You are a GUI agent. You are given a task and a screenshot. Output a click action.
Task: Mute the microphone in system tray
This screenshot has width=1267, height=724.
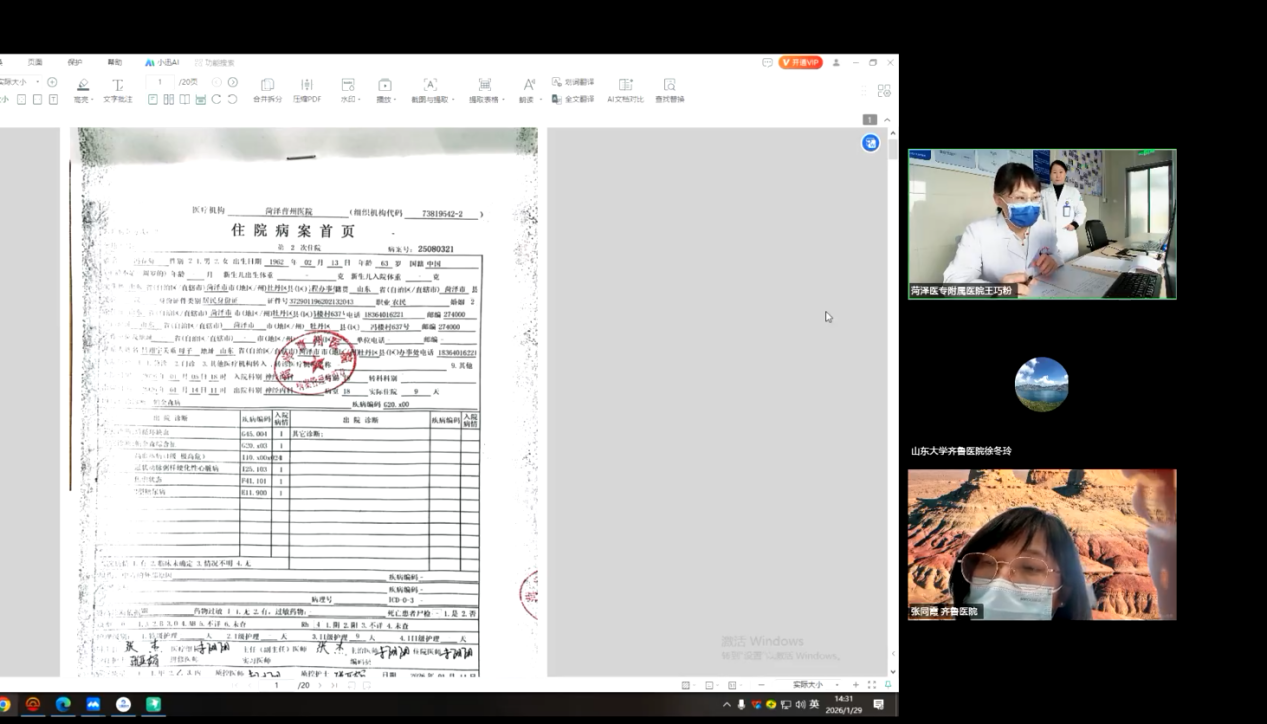(x=741, y=705)
